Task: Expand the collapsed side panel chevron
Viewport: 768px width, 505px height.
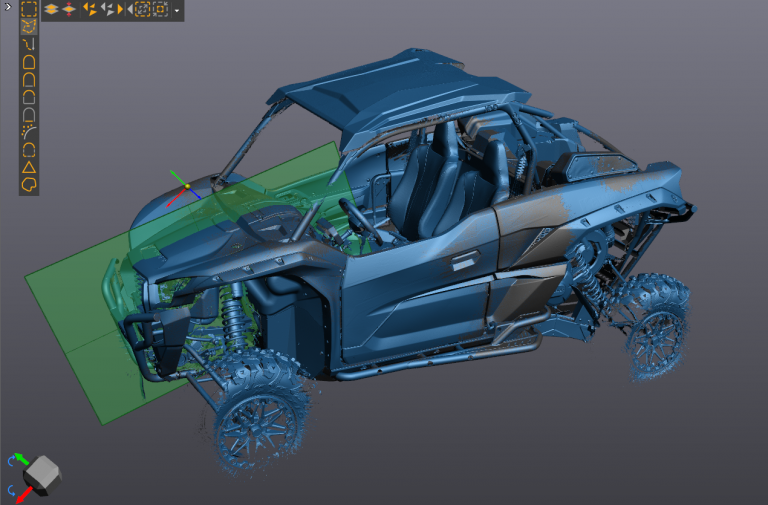Action: point(7,6)
